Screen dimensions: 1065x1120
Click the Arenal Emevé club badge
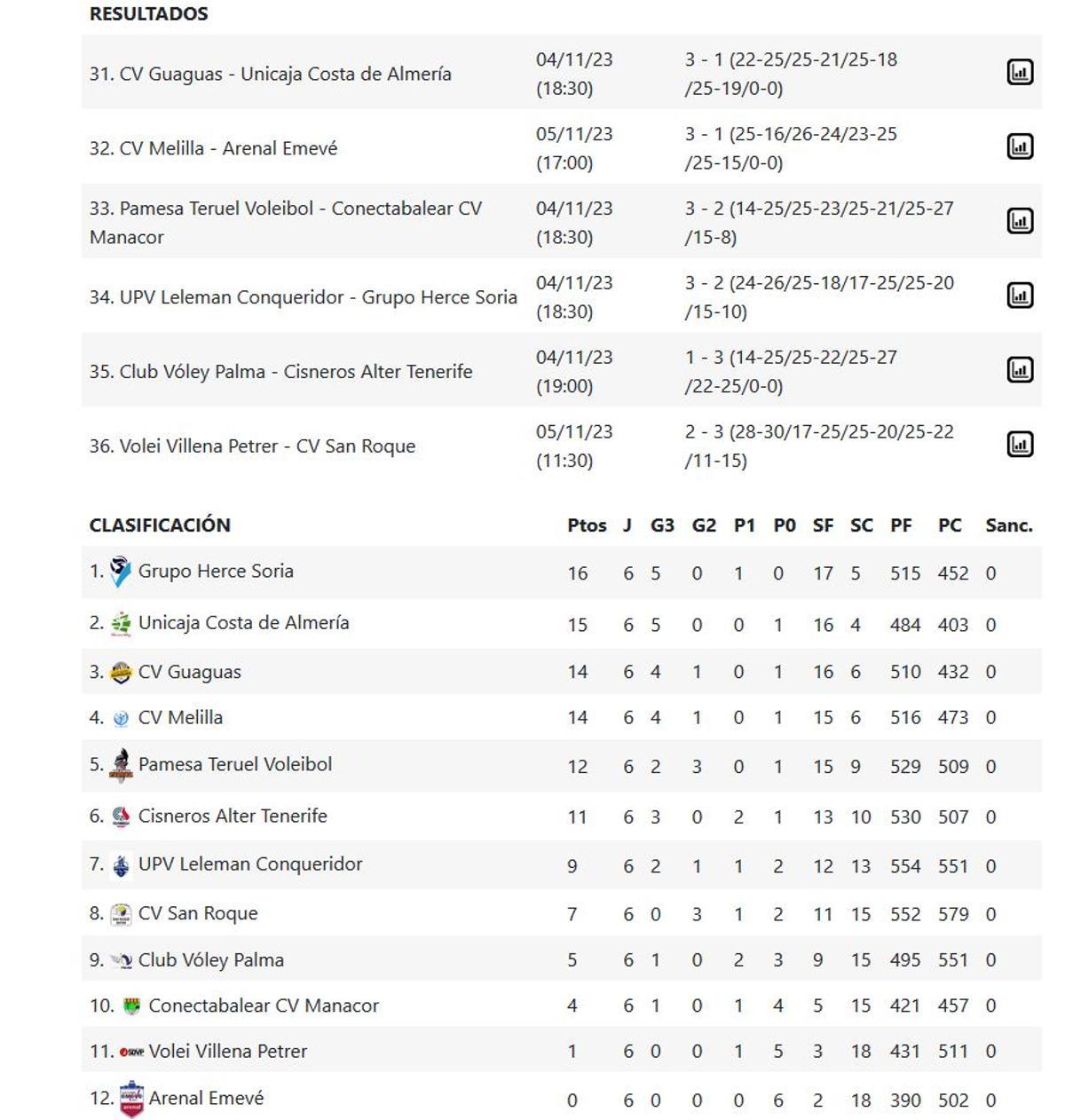[130, 1097]
